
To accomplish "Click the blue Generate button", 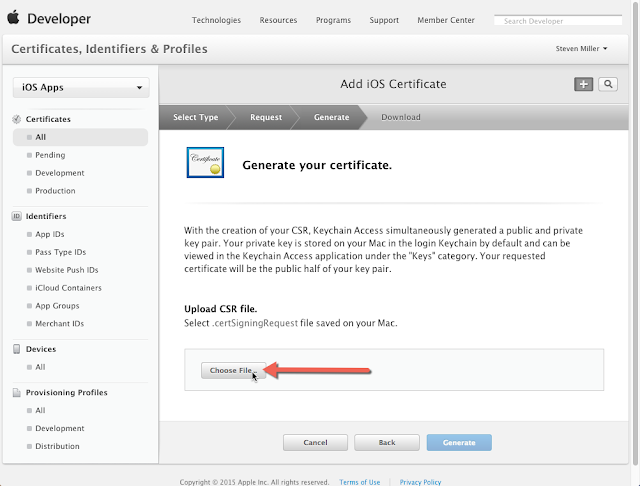I will 459,443.
